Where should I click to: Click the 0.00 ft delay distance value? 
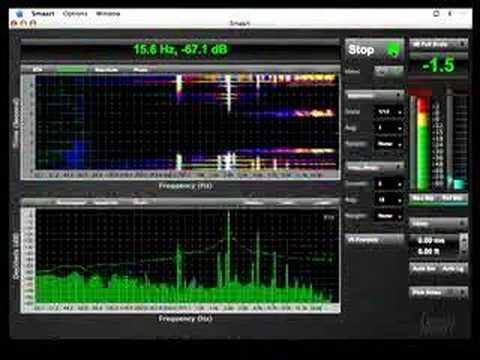click(x=429, y=251)
